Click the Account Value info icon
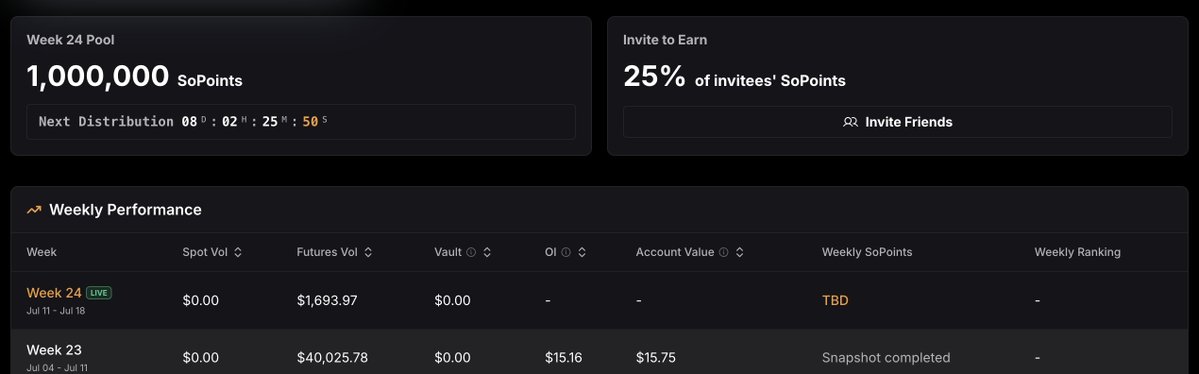Viewport: 1199px width, 374px height. click(723, 252)
